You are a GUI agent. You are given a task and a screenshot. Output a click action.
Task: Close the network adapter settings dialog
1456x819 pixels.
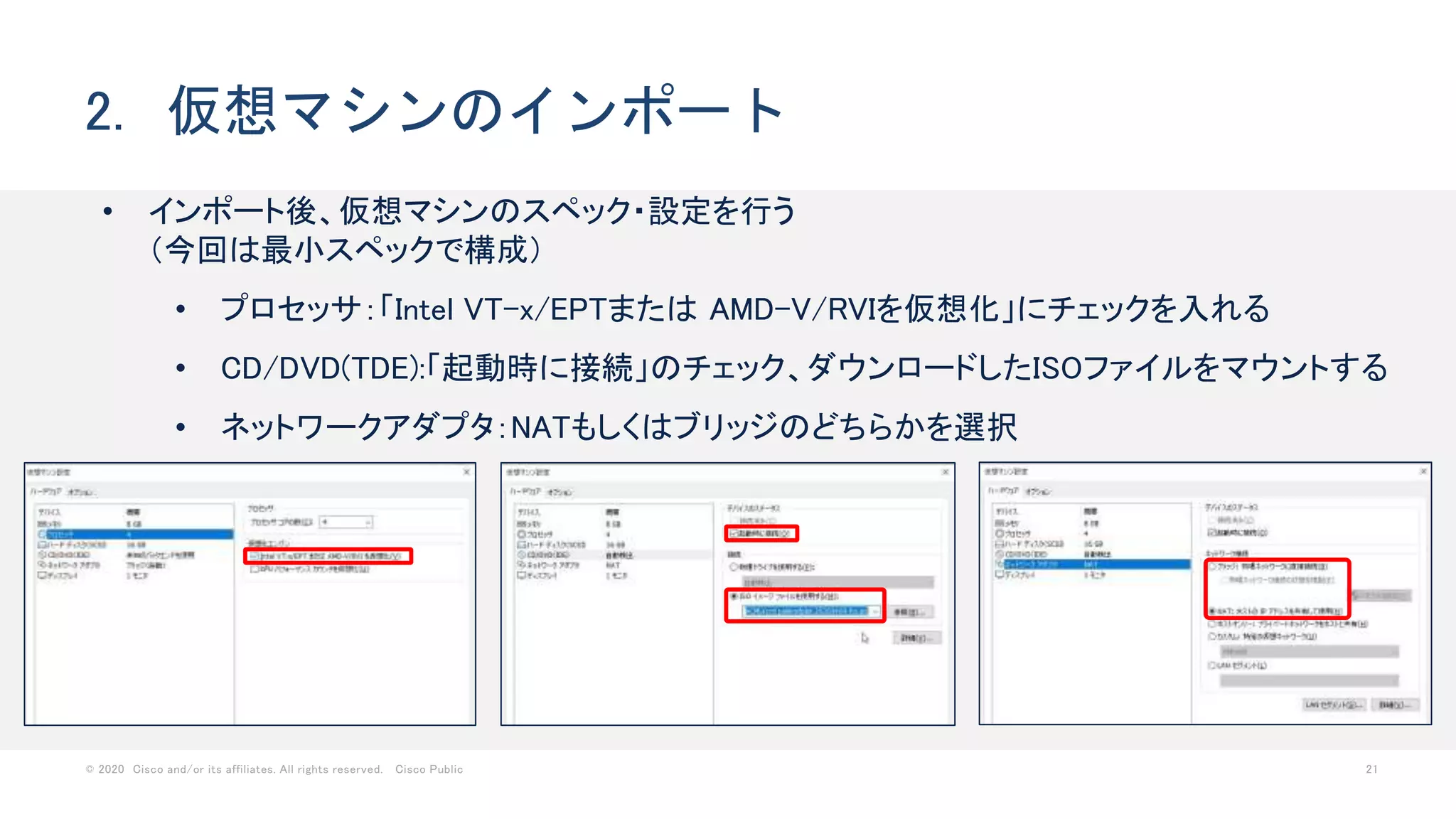(1423, 471)
